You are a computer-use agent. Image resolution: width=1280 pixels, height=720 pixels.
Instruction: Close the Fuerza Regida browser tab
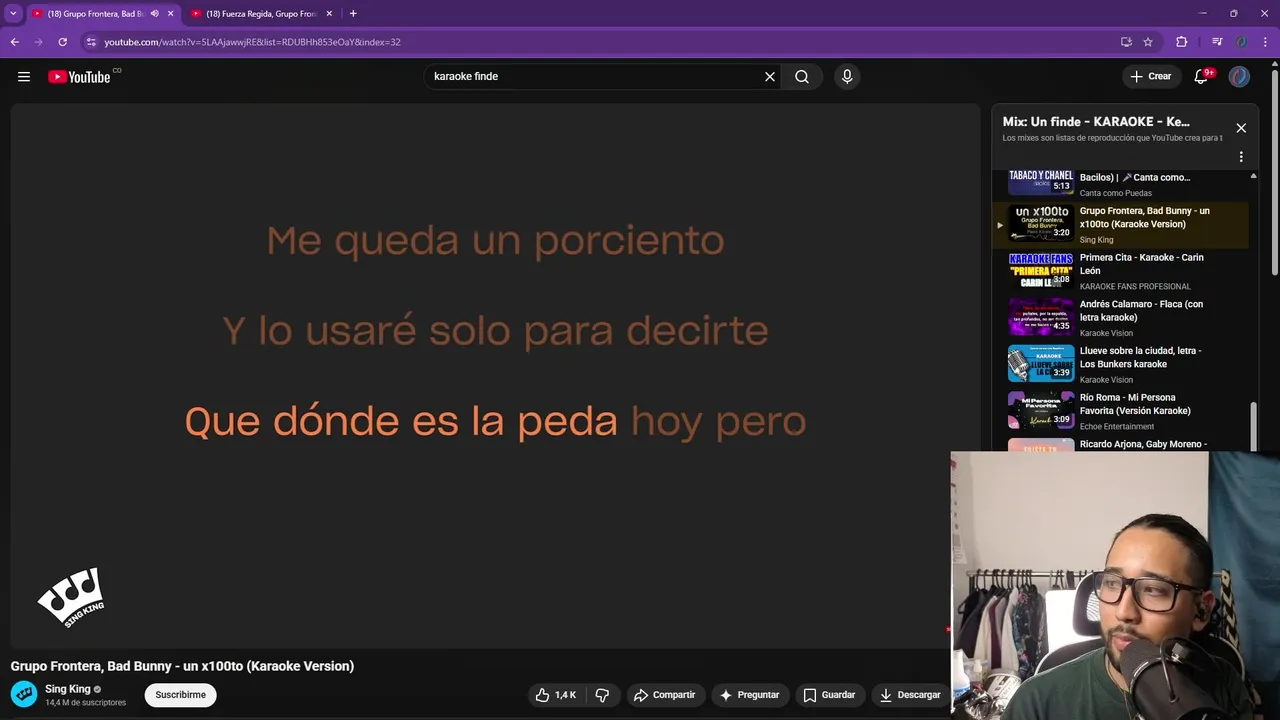[x=329, y=14]
